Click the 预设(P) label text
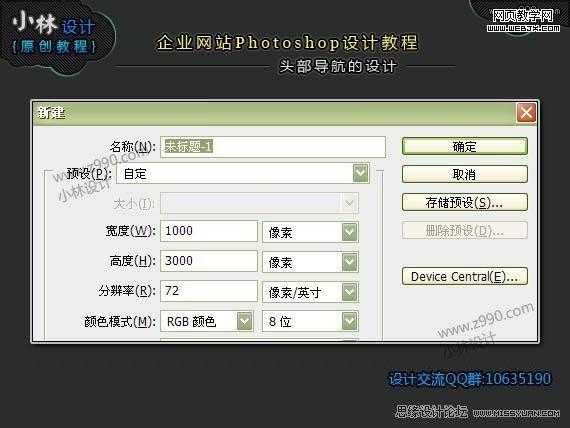The image size is (570, 428). point(89,174)
